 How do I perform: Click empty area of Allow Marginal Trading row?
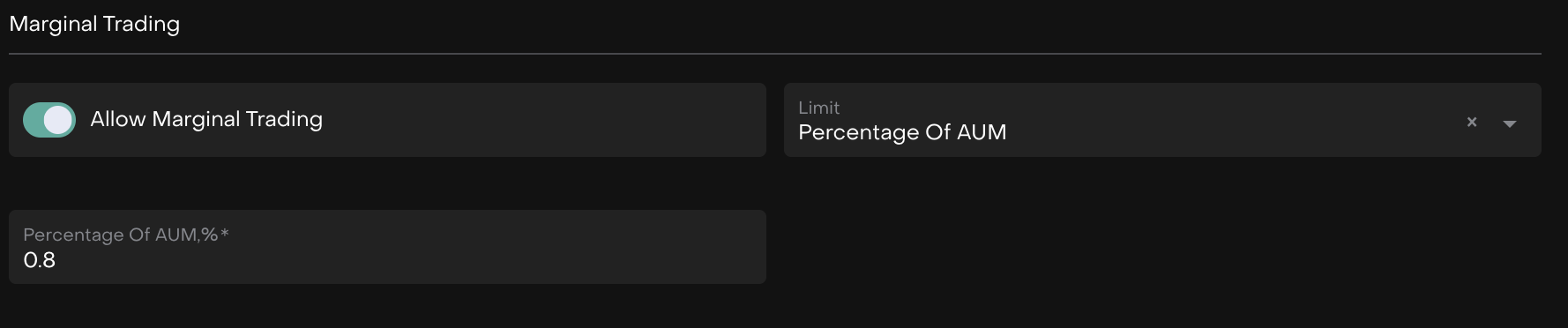click(547, 120)
